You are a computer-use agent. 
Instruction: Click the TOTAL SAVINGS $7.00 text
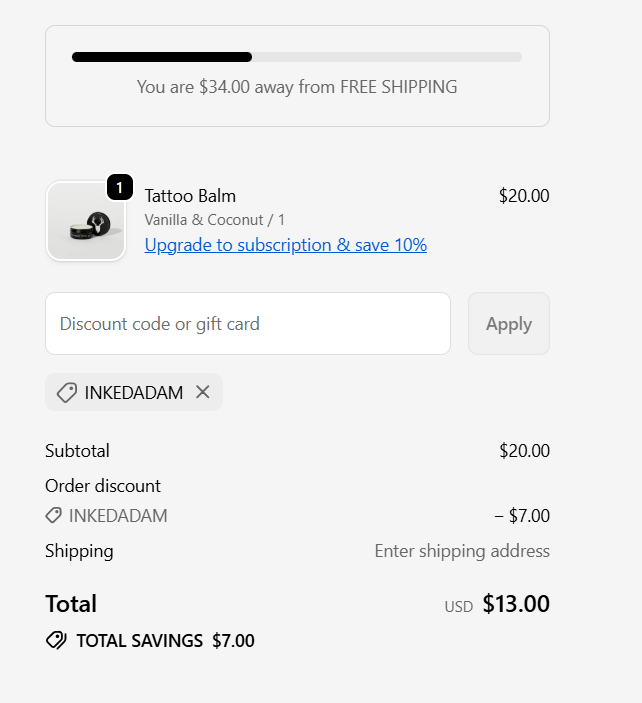[x=165, y=640]
